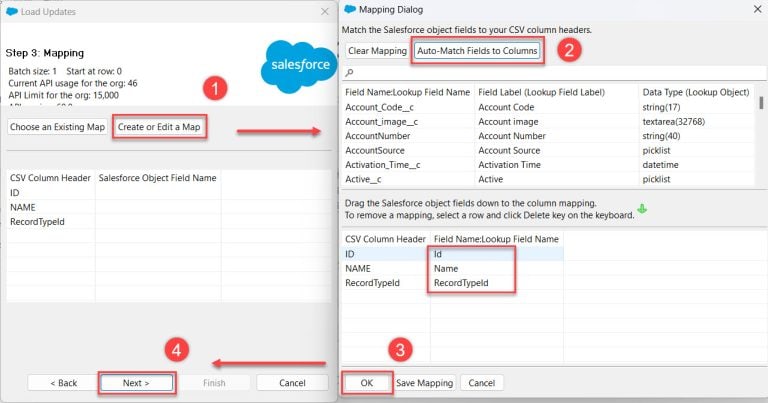
Task: Select the NAME row in Mapping Dialog mapping table
Action: [x=453, y=268]
